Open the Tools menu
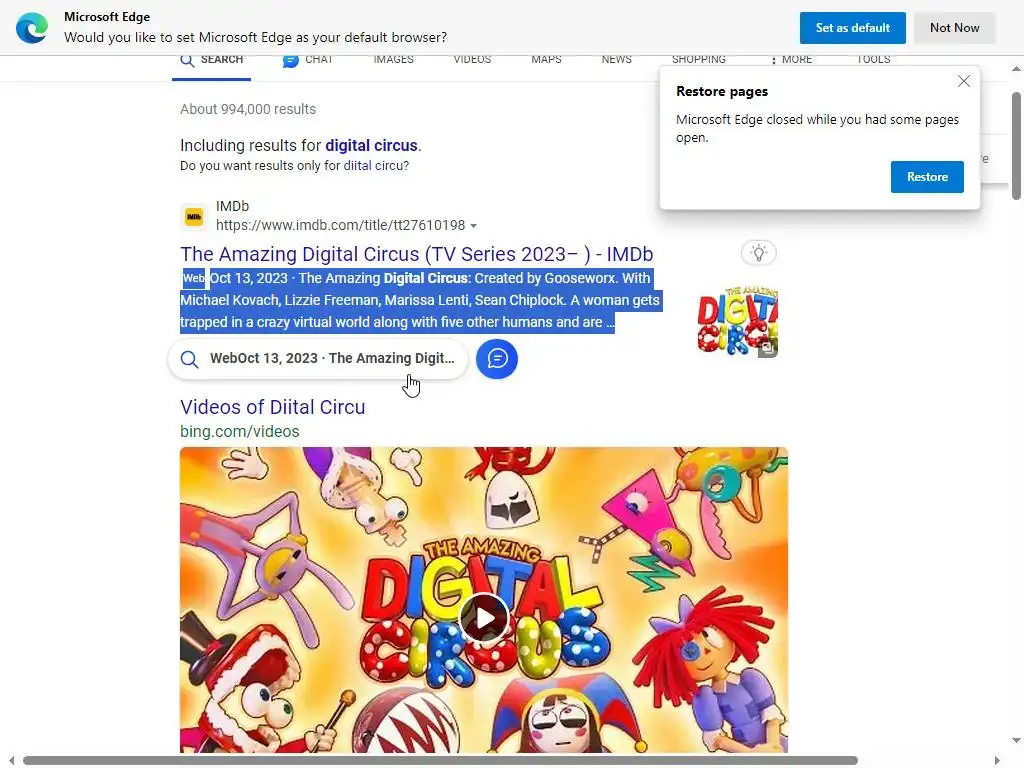Viewport: 1024px width, 768px height. click(x=874, y=59)
